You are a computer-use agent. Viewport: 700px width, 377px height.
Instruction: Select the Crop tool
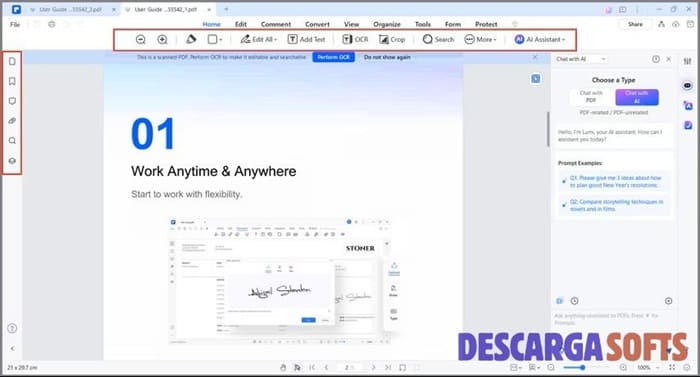coord(392,39)
